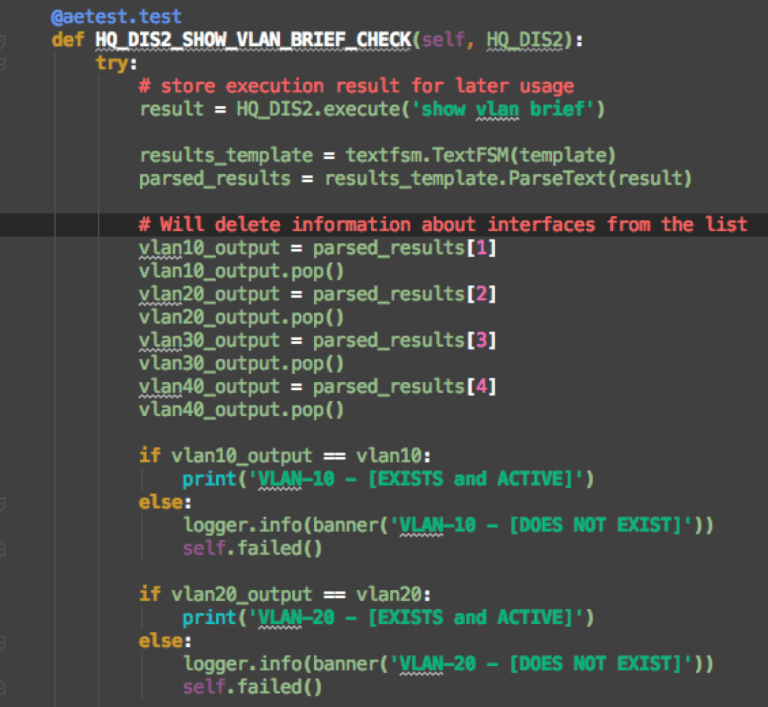Viewport: 768px width, 707px height.
Task: Click index 1 in parsed_results[1]
Action: (481, 247)
